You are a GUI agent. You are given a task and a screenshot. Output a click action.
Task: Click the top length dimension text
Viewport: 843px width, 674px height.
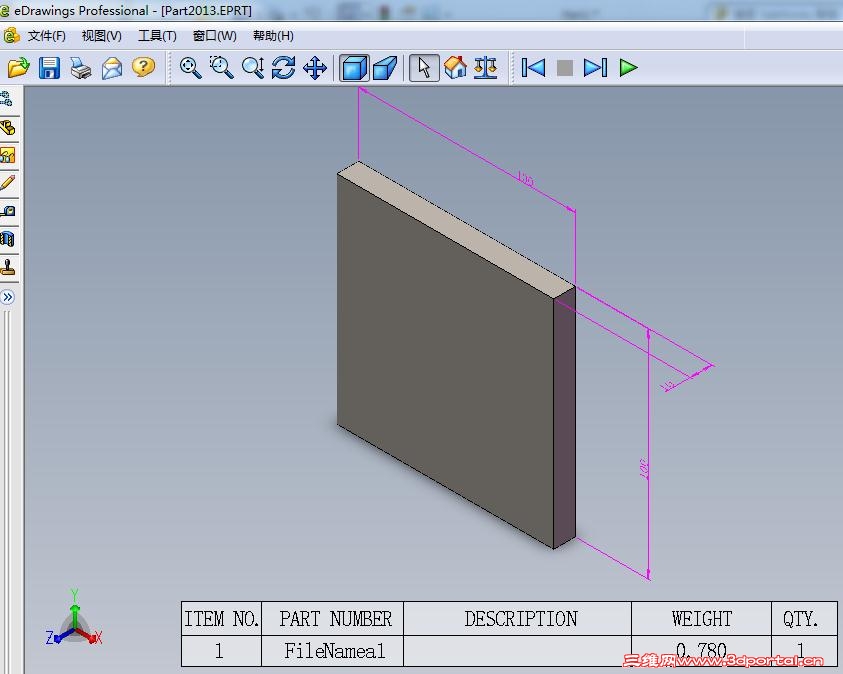(x=526, y=178)
